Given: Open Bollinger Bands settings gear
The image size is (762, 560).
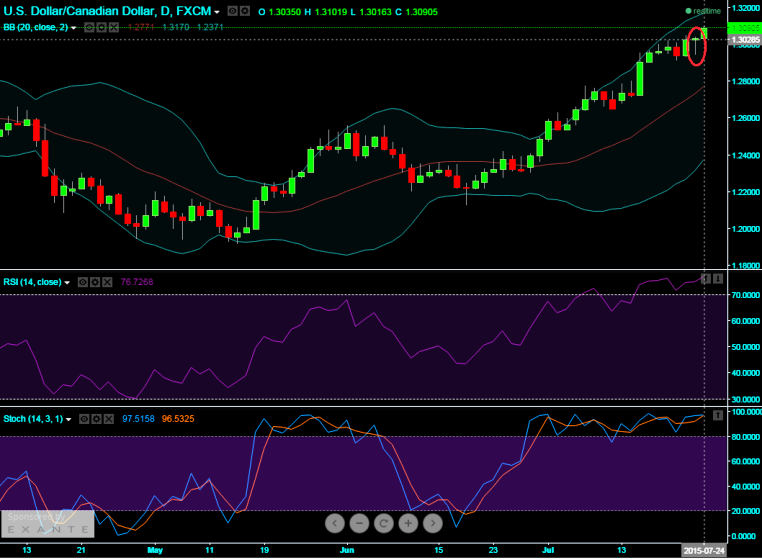Looking at the screenshot, I should click(102, 27).
